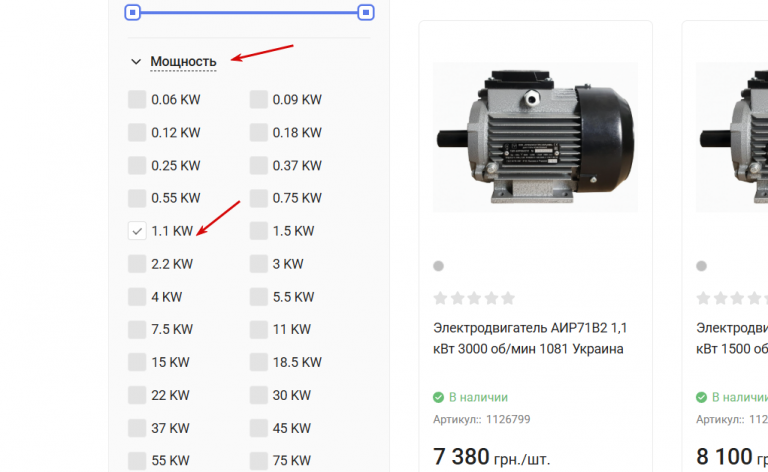Click the В наличии status of АИР71В2

(x=479, y=397)
